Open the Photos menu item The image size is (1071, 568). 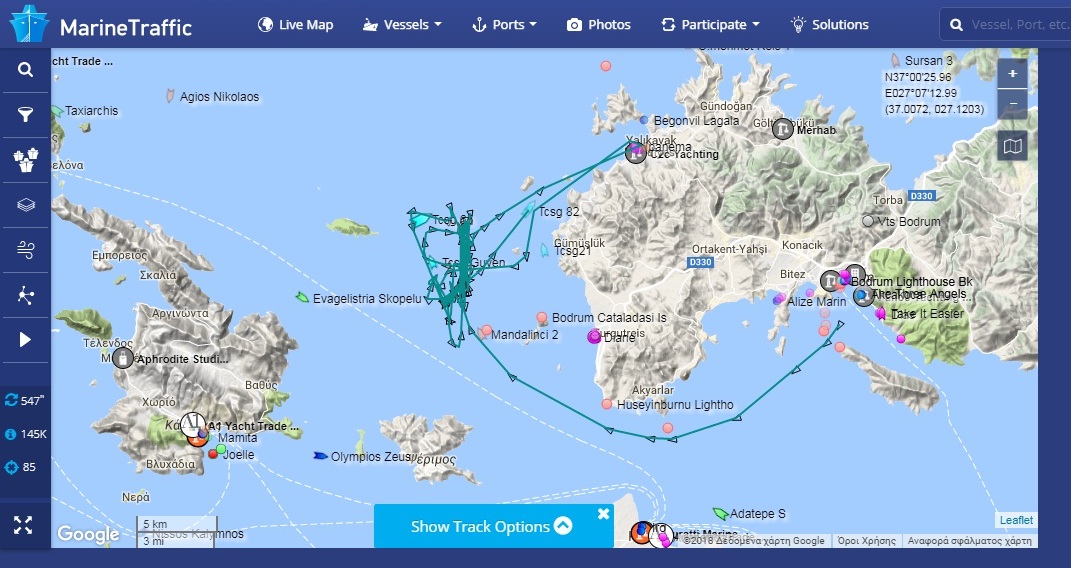(598, 25)
